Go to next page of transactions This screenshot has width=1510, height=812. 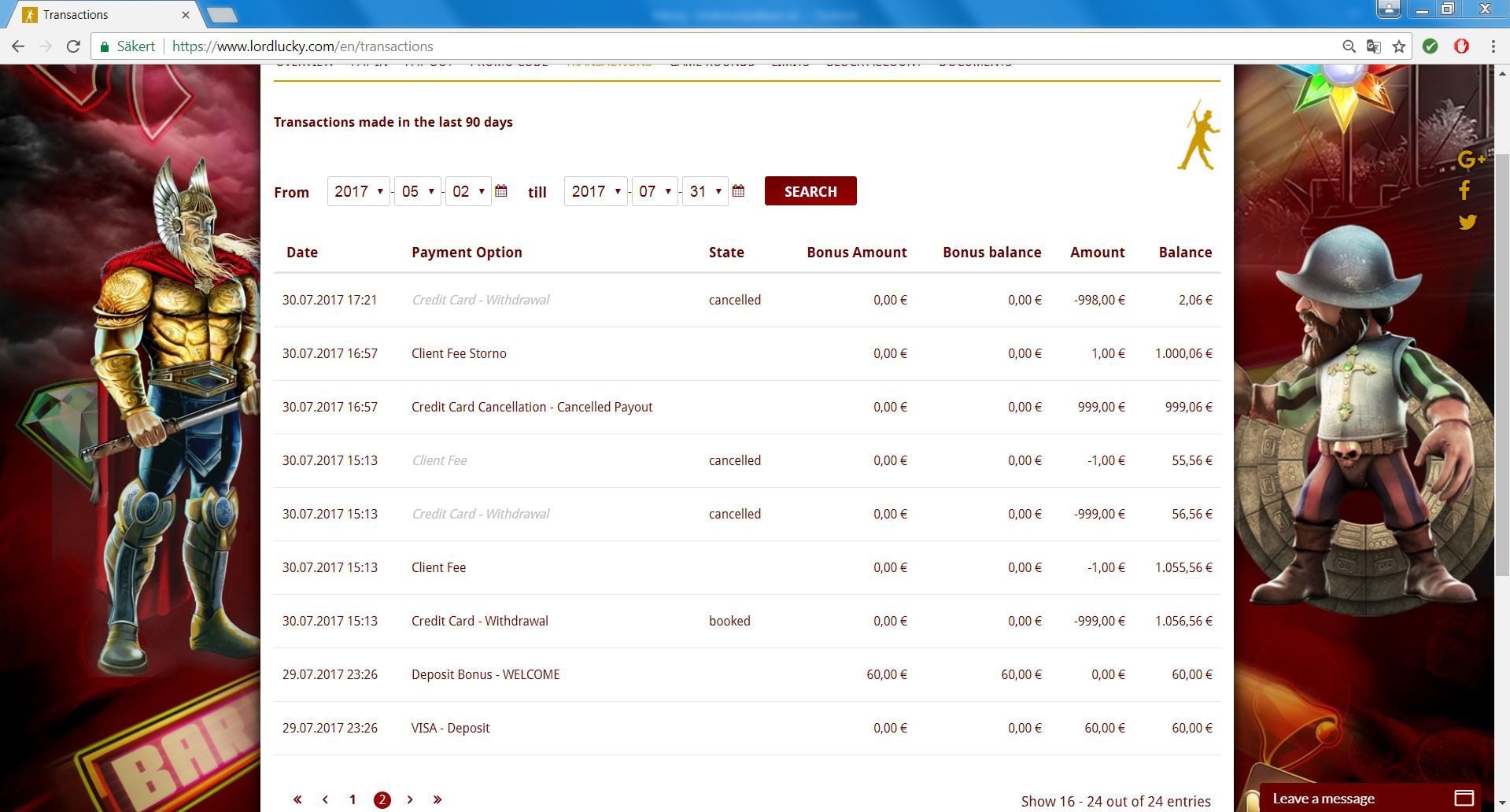410,799
